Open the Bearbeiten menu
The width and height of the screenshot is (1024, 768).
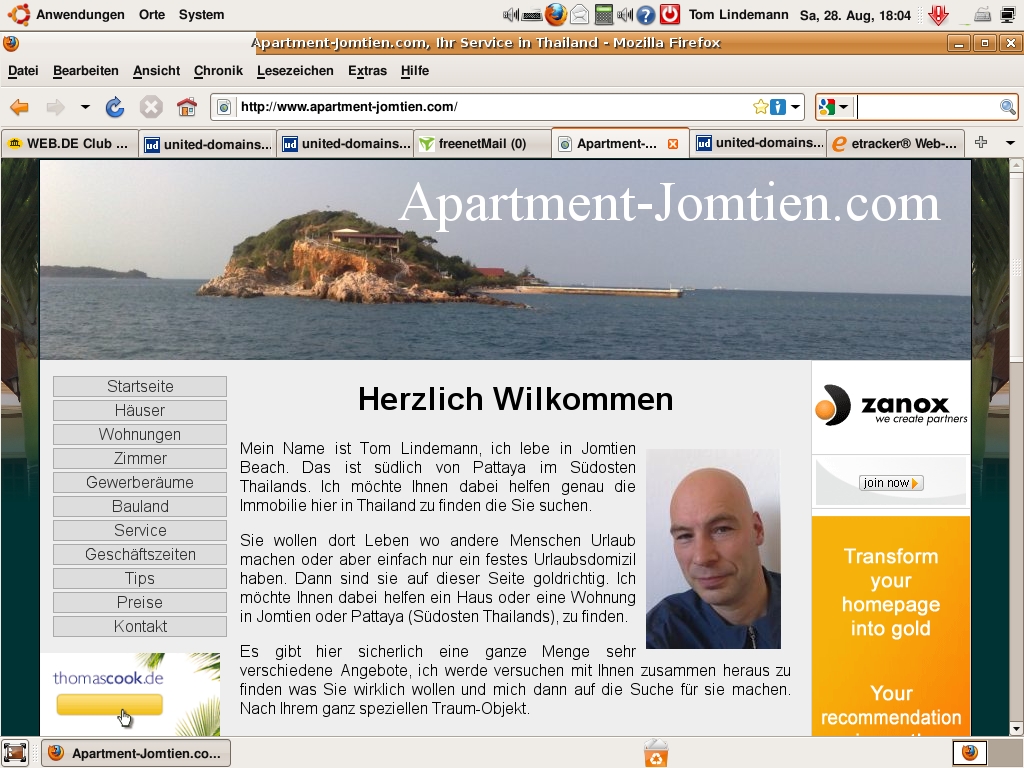(x=86, y=71)
